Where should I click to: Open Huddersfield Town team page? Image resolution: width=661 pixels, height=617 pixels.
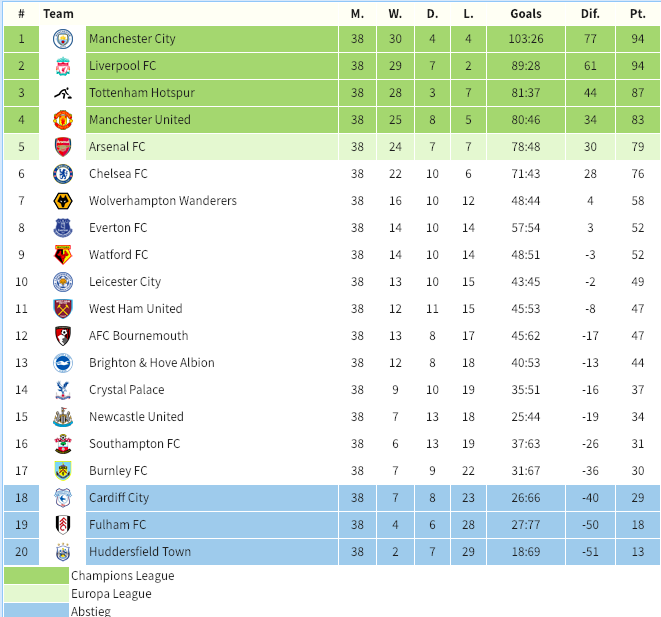(140, 551)
